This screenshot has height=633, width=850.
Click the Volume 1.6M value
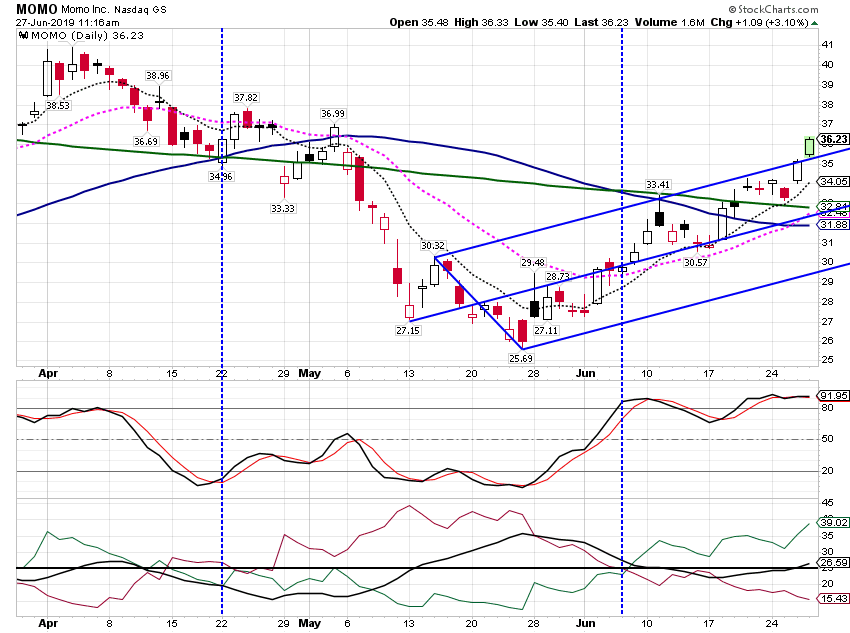click(669, 22)
